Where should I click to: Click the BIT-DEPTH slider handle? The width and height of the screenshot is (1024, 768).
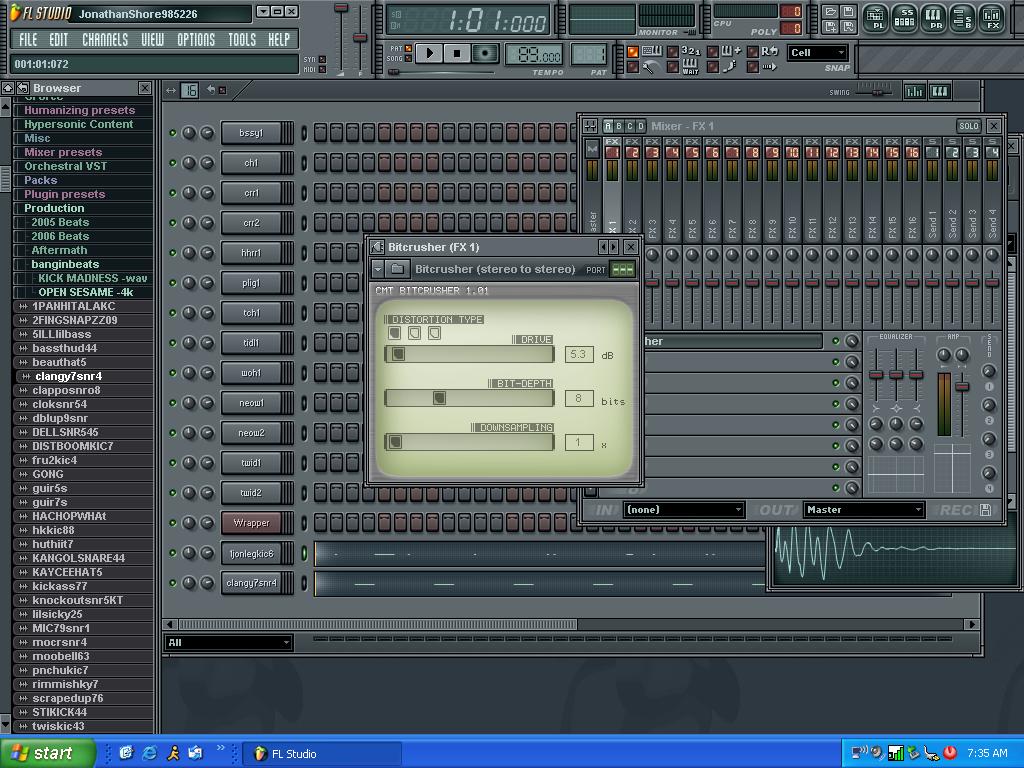click(x=440, y=398)
